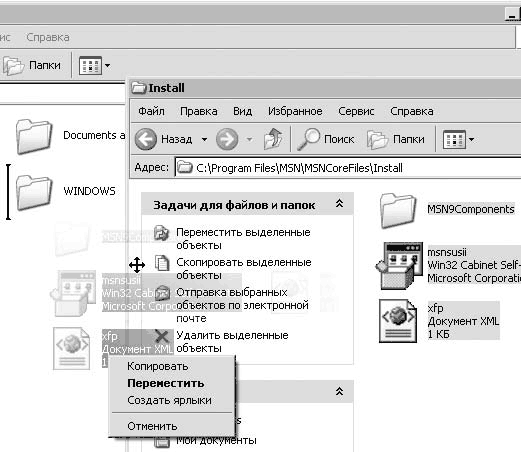The image size is (521, 452).
Task: Select the xfp XML document icon
Action: (x=398, y=321)
